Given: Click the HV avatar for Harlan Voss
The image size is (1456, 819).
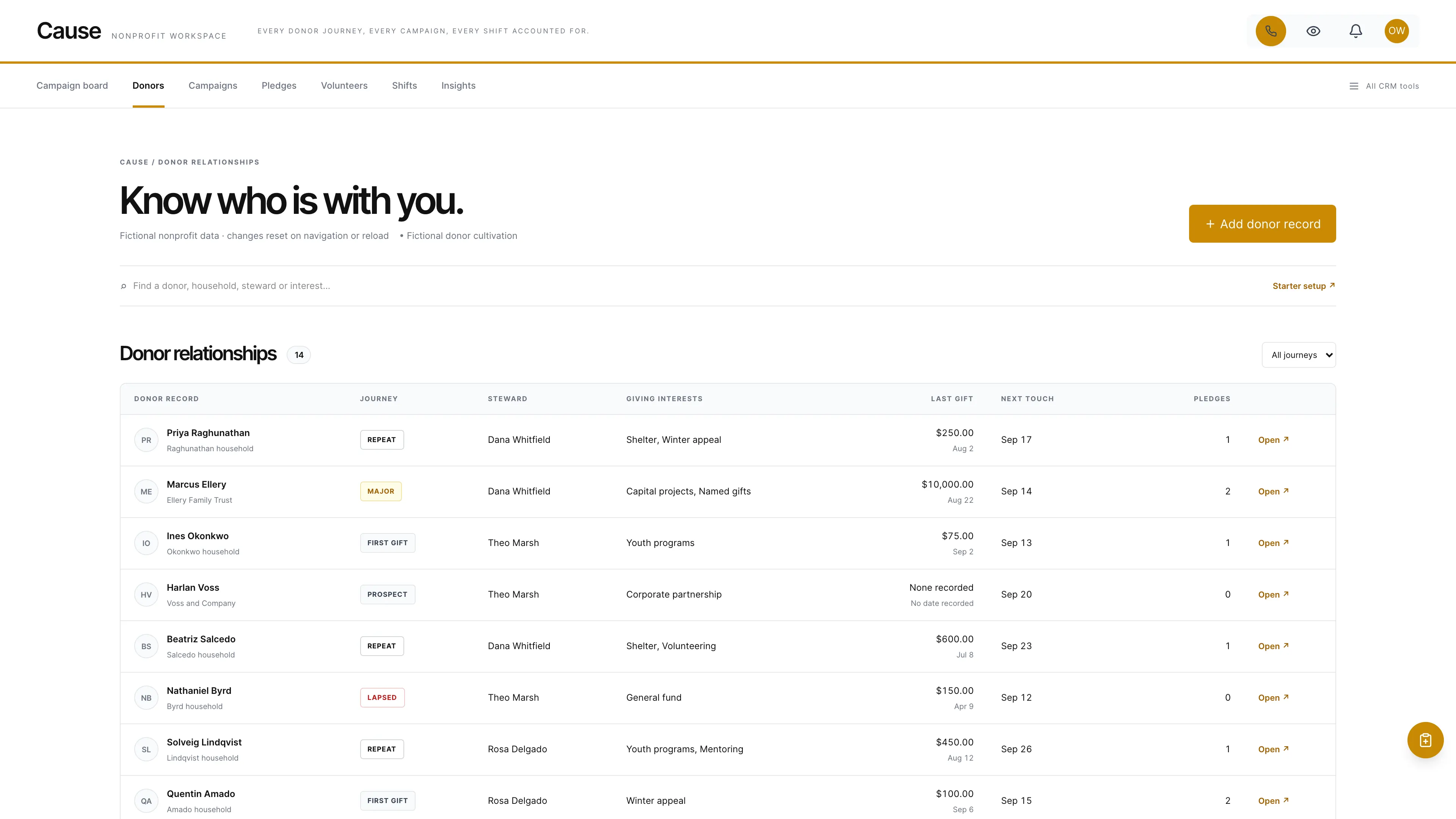Looking at the screenshot, I should tap(146, 595).
